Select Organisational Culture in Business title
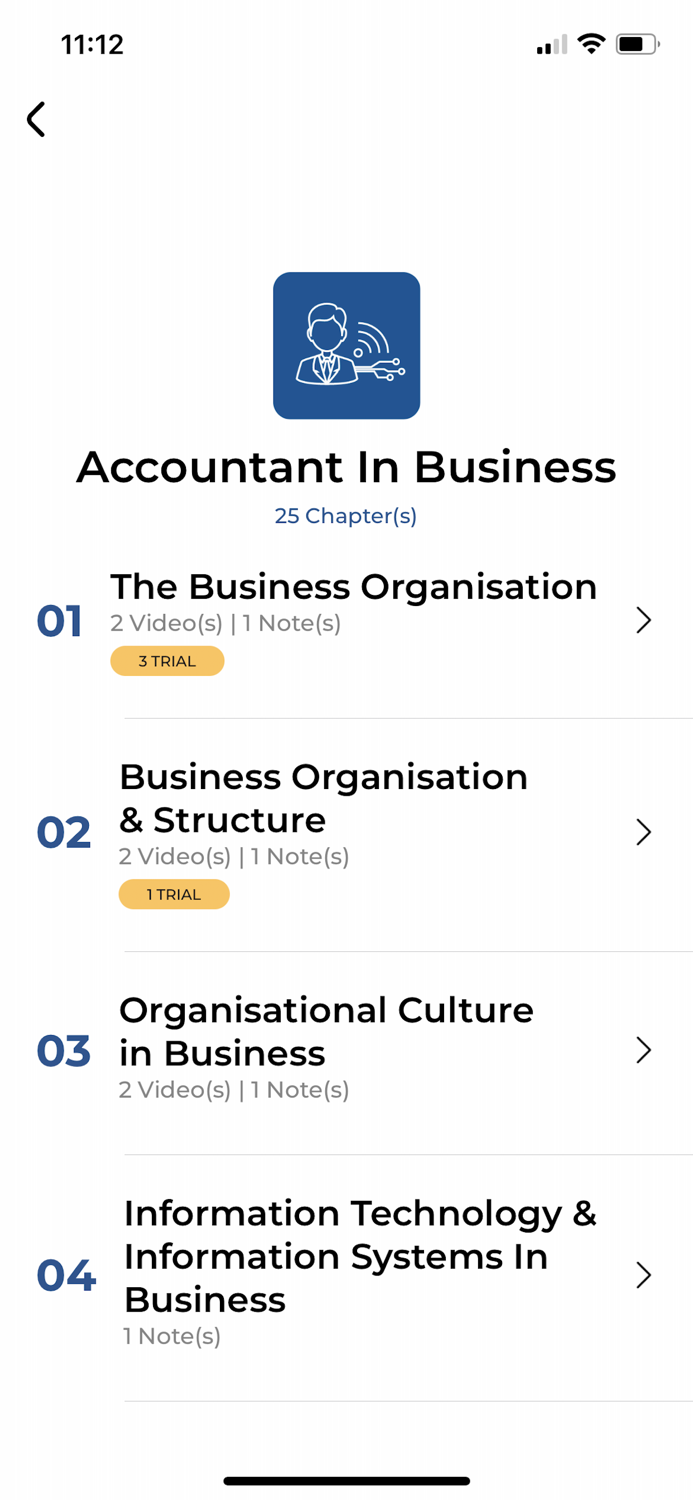Image resolution: width=693 pixels, height=1500 pixels. click(326, 1031)
